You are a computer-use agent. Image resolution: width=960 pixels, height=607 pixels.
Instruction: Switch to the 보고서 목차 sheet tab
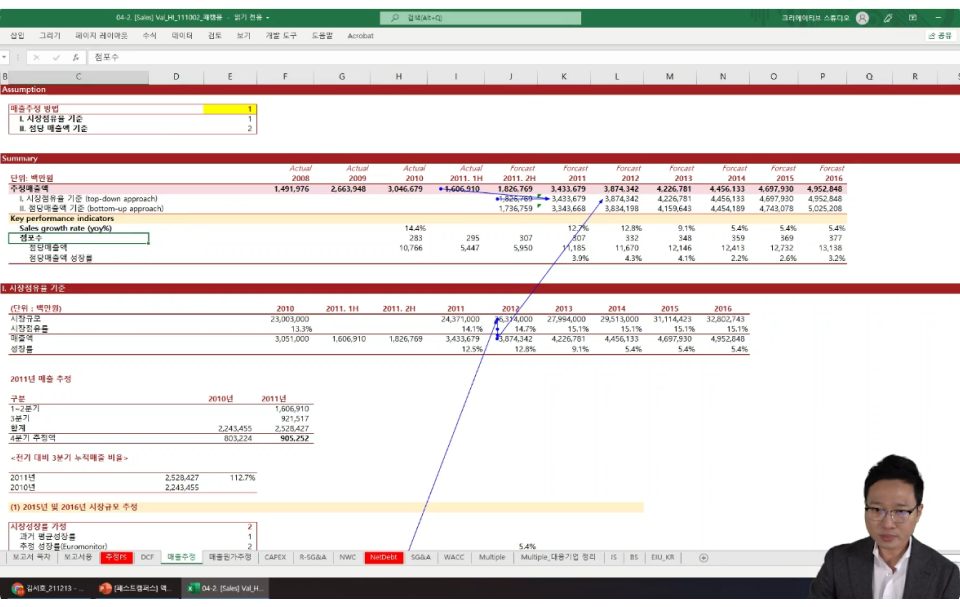[31, 557]
